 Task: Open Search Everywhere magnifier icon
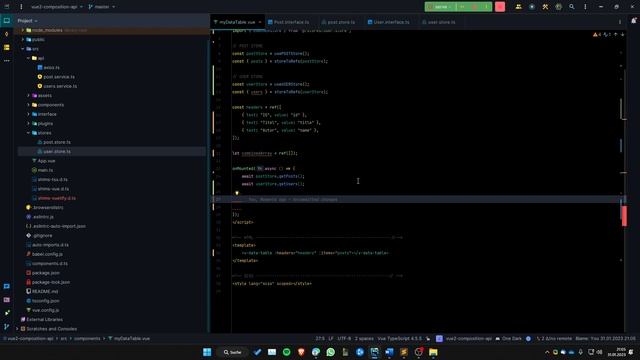(x=572, y=7)
